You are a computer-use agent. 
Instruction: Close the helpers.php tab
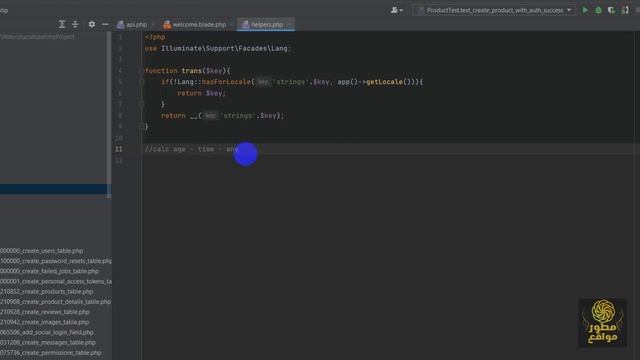[x=288, y=24]
